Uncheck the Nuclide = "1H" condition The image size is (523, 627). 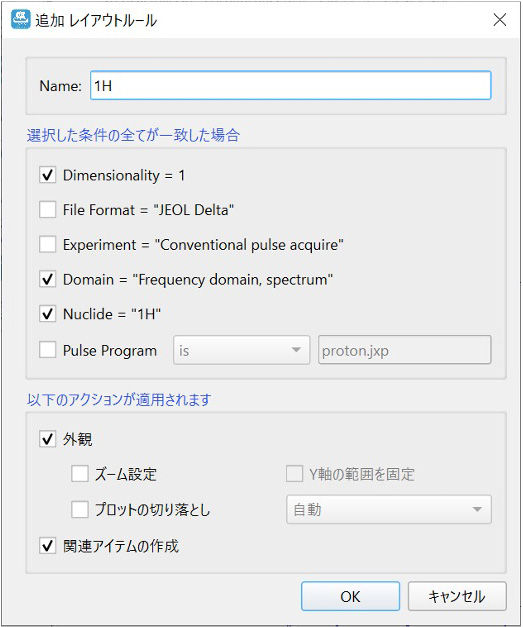[48, 314]
